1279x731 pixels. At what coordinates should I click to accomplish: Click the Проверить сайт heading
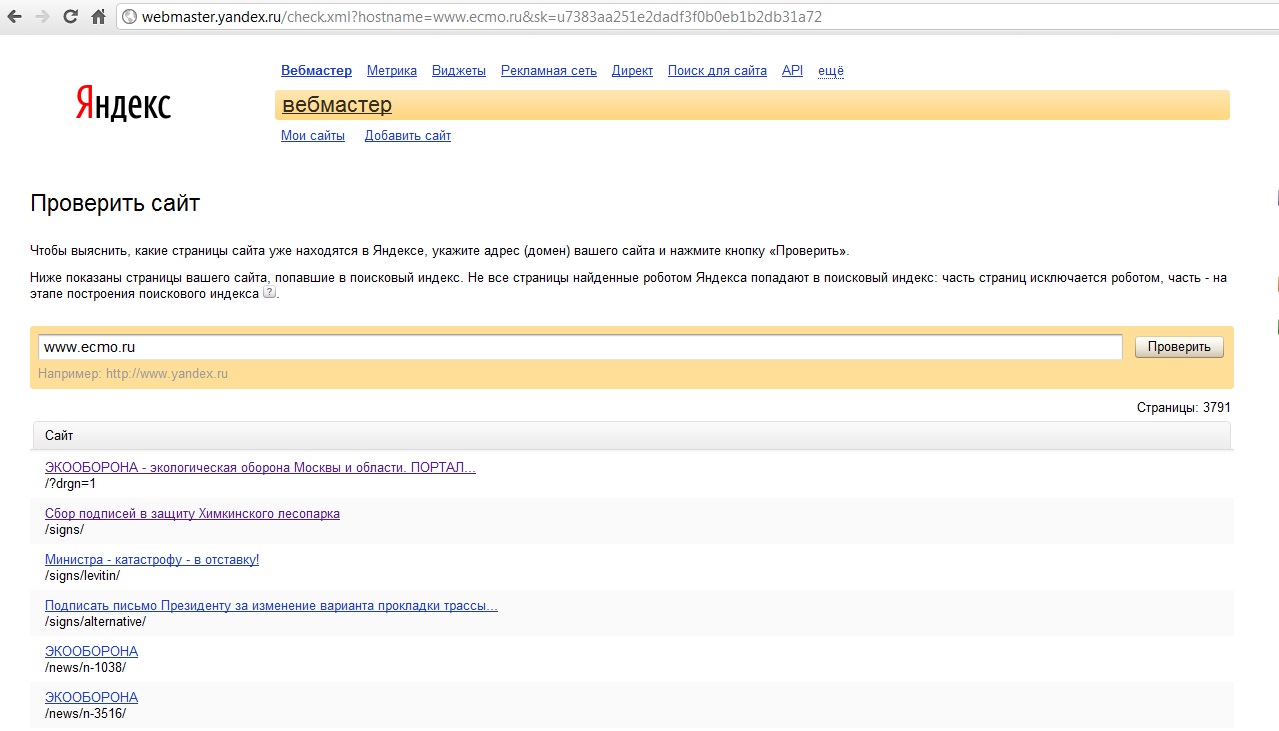[x=115, y=203]
